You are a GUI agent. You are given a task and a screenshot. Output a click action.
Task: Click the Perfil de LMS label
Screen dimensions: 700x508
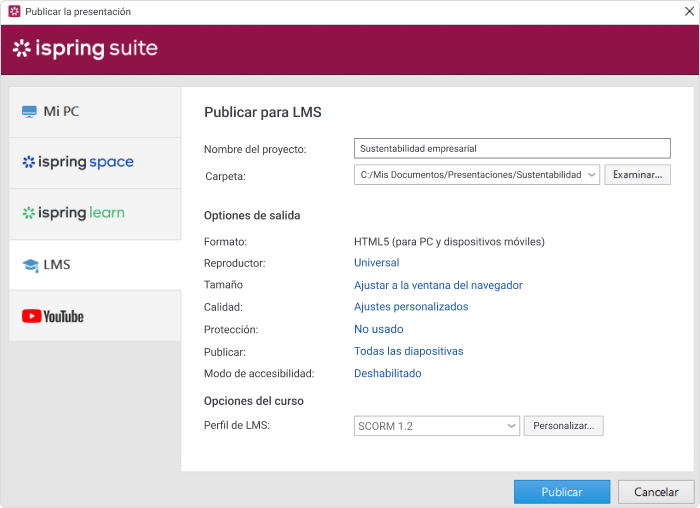237,425
